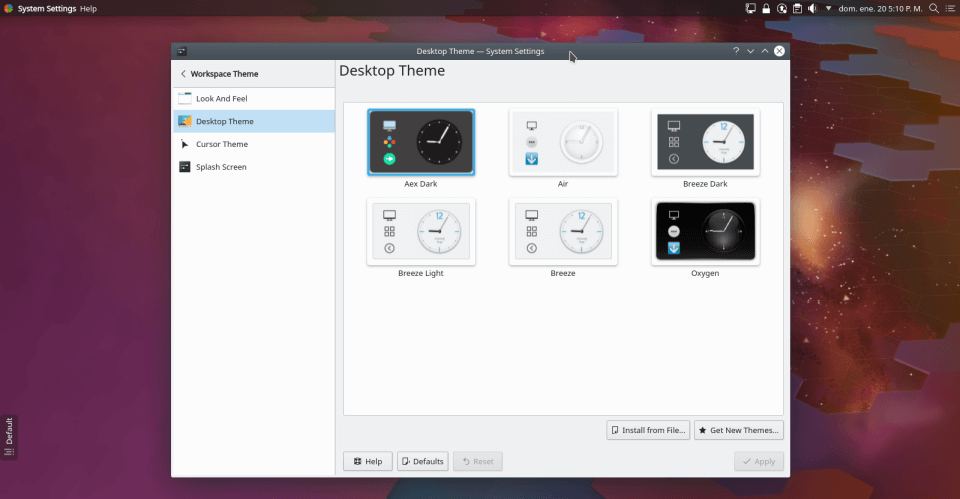This screenshot has height=499, width=960.
Task: Select Desktop Theme in sidebar
Action: (253, 121)
